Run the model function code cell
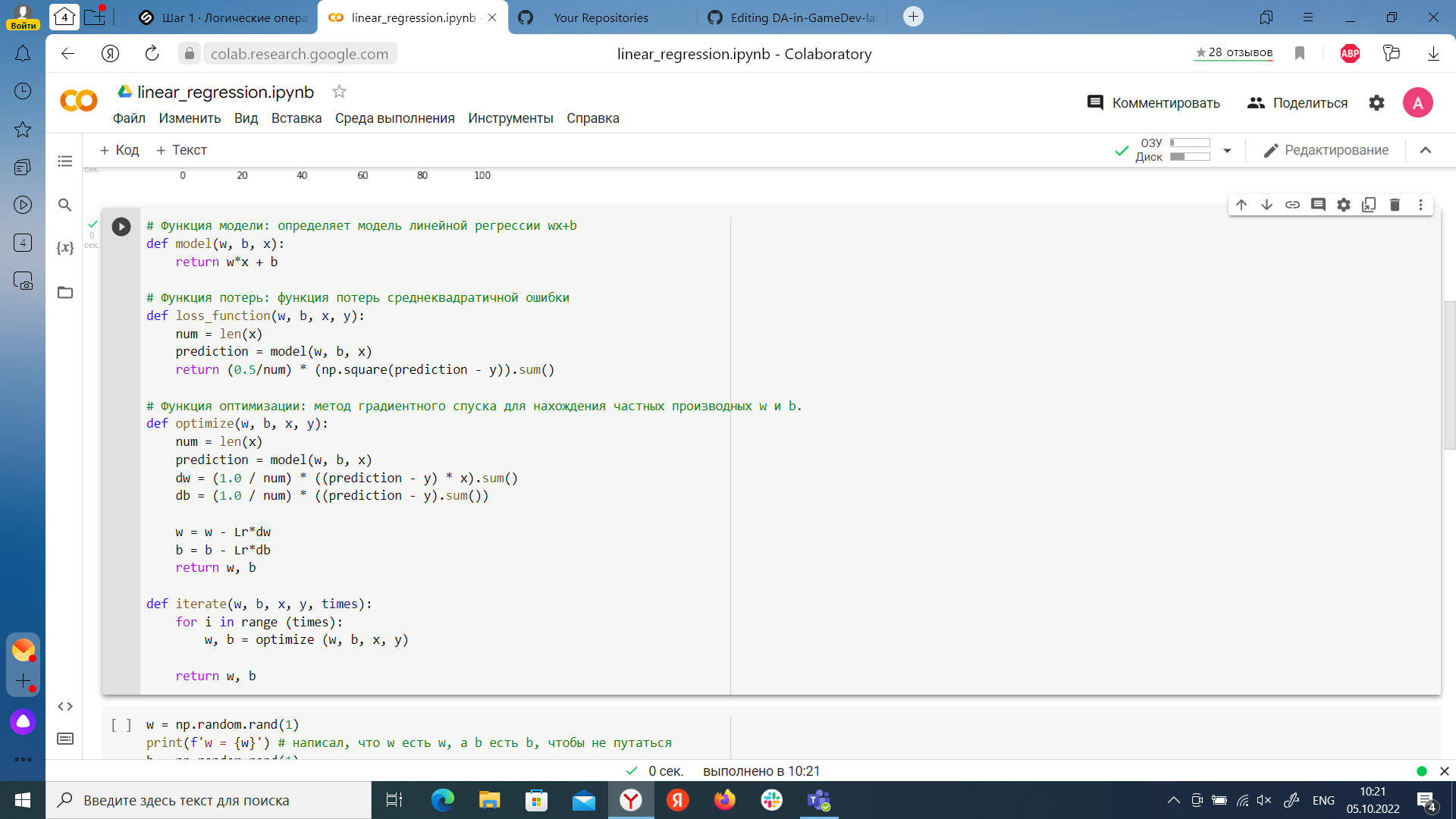This screenshot has width=1456, height=819. point(121,226)
